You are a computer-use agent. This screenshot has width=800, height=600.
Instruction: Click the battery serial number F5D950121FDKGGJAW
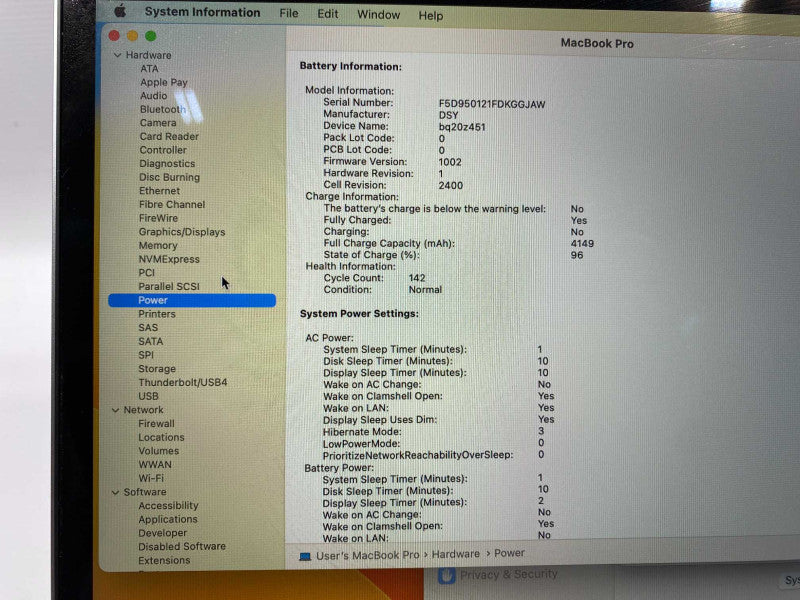(x=492, y=105)
